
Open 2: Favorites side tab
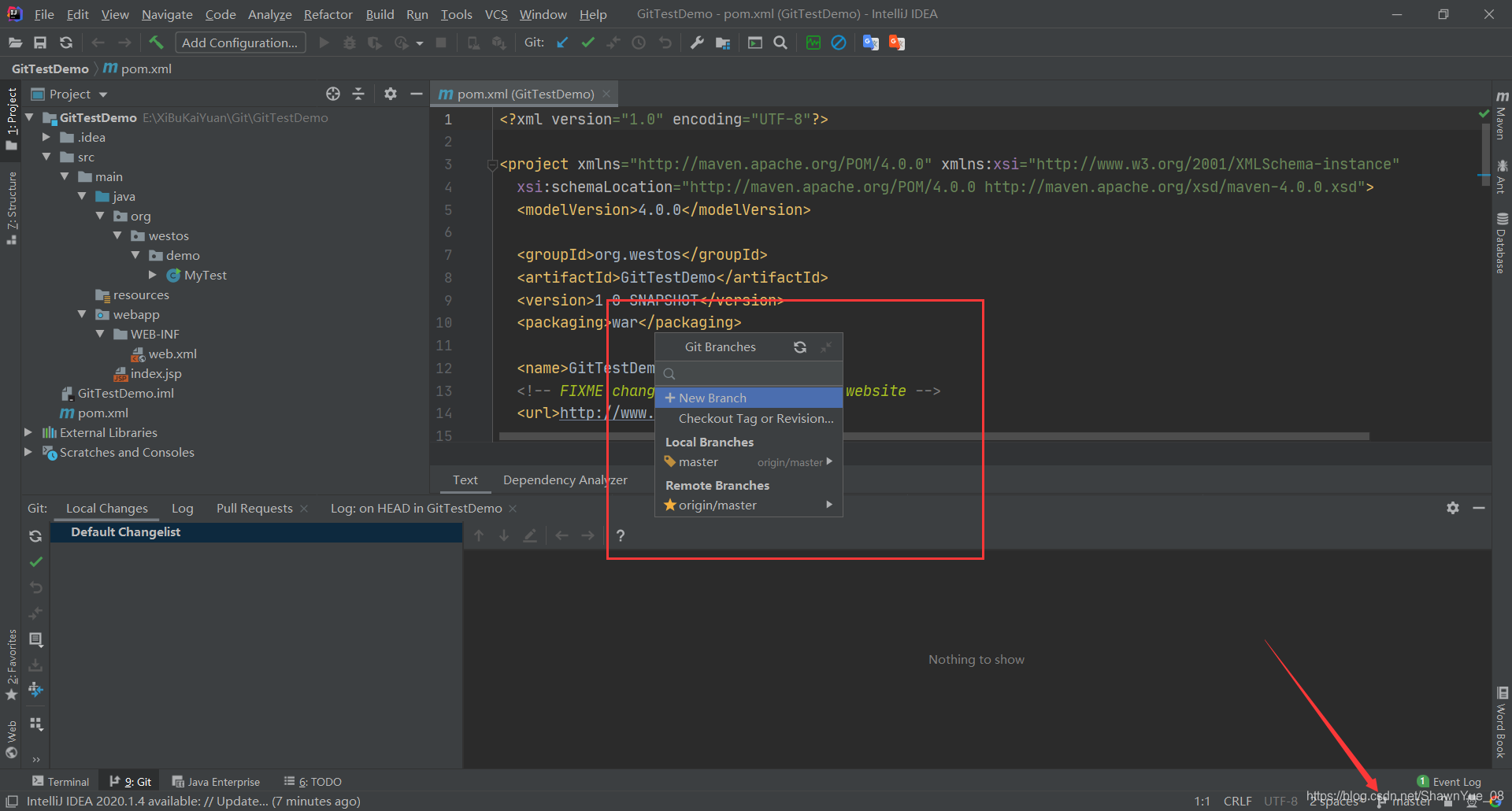click(12, 664)
